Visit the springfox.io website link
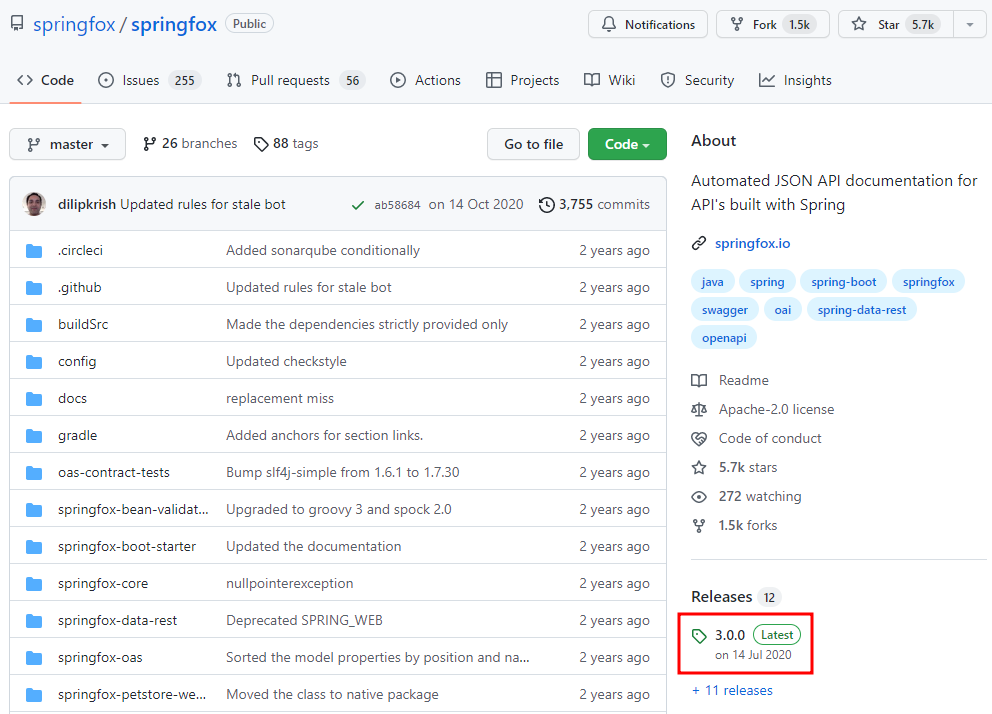 click(752, 243)
